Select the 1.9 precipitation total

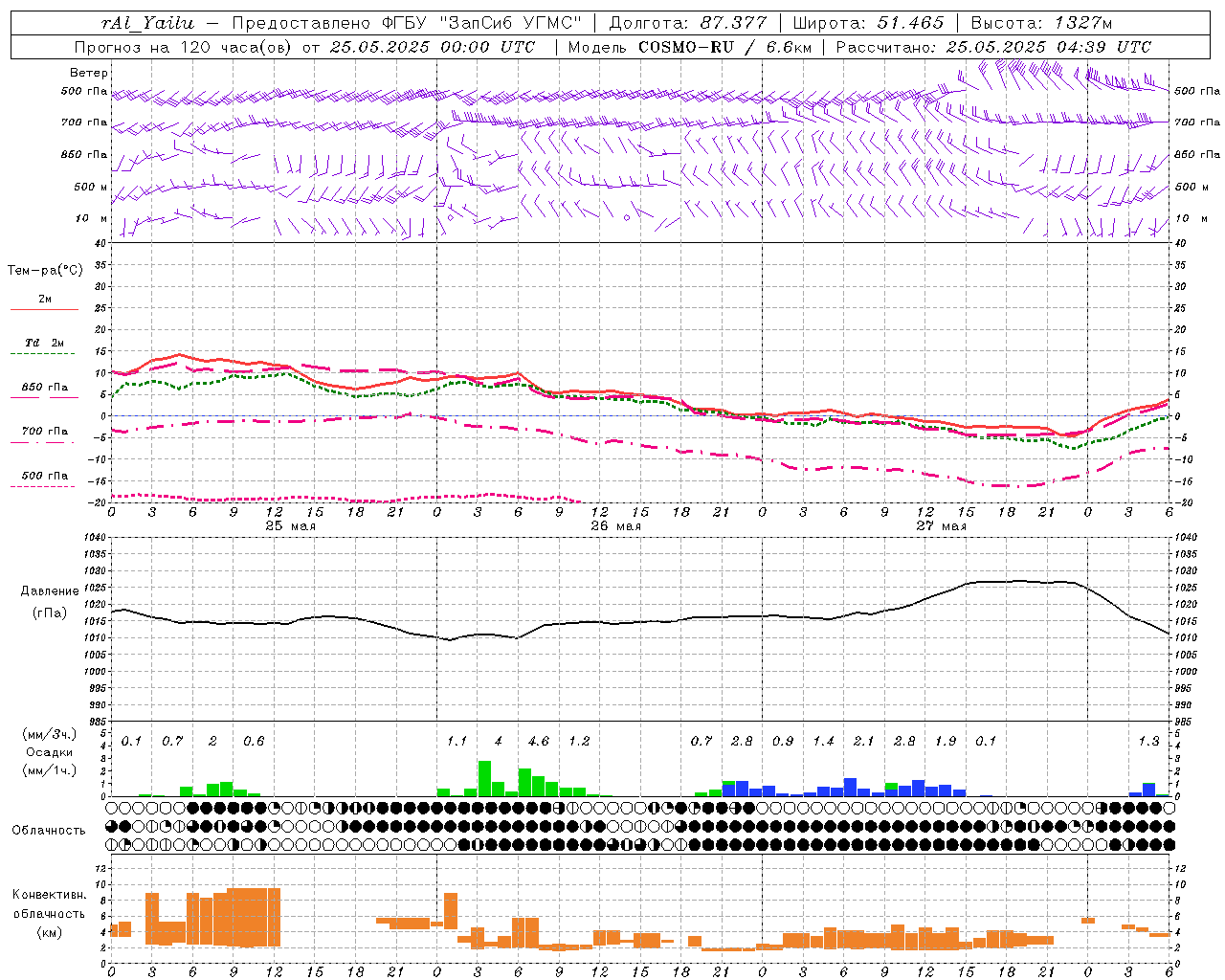tap(946, 741)
